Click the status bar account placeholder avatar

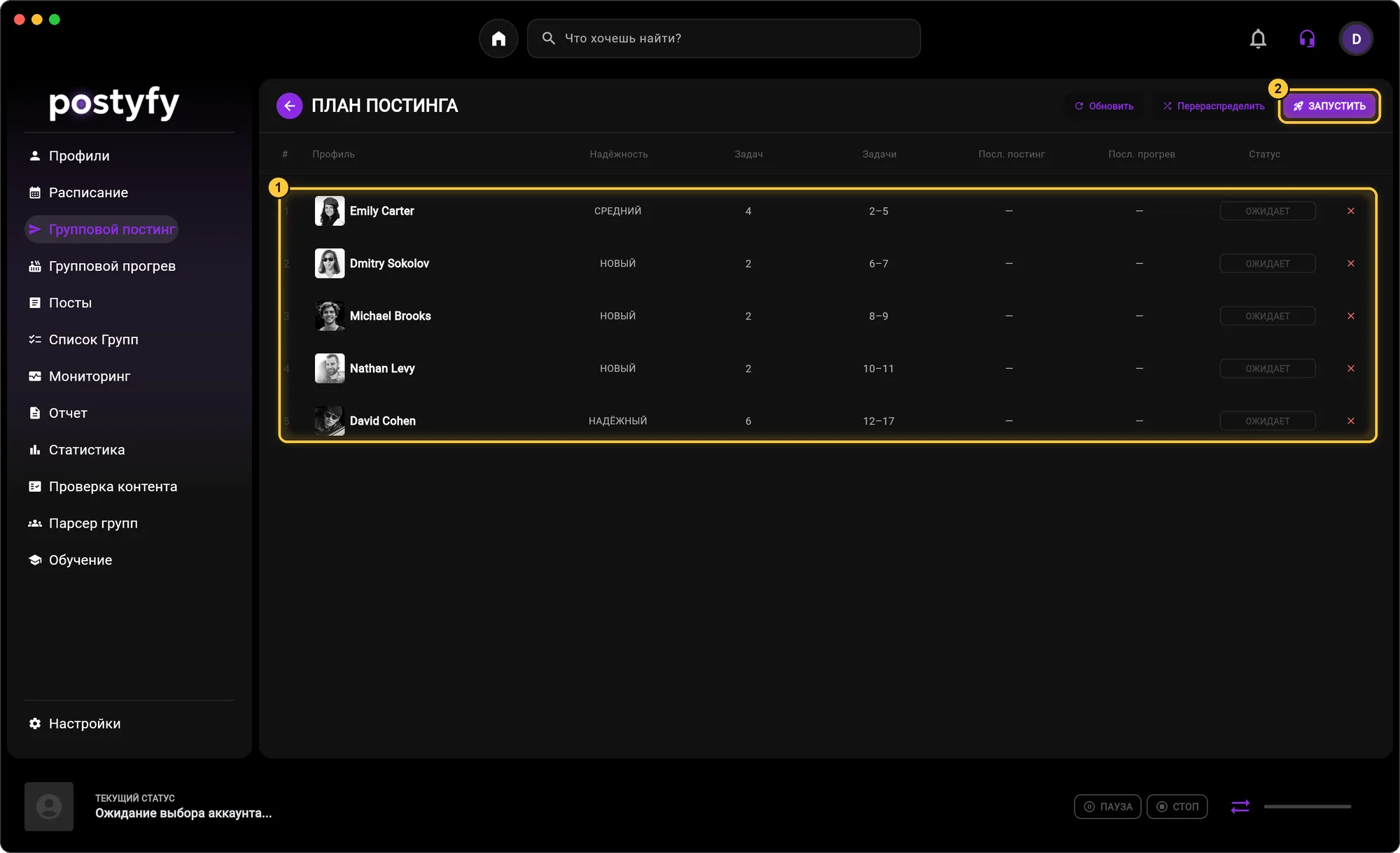(x=49, y=806)
